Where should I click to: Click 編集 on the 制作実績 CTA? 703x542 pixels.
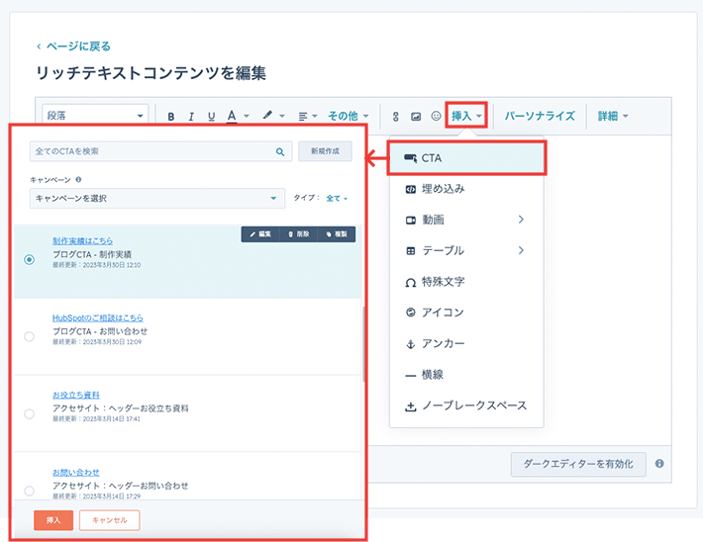click(x=260, y=234)
